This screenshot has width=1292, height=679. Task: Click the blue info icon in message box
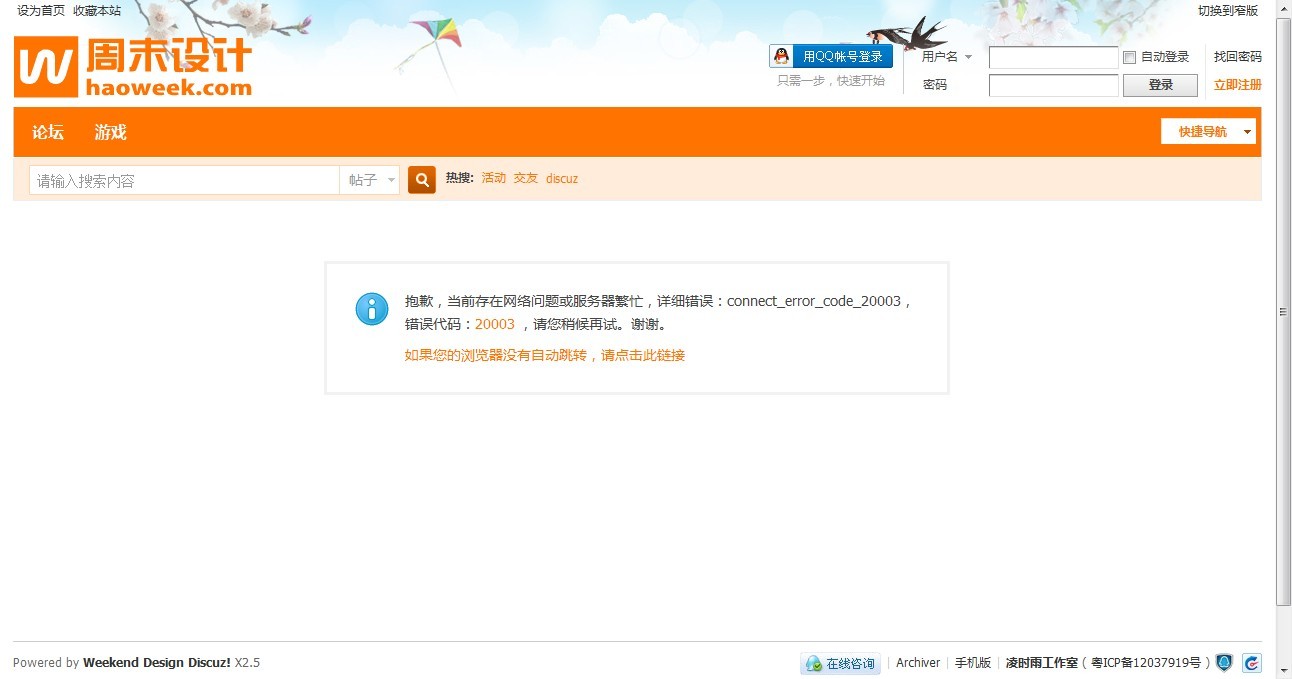tap(372, 309)
